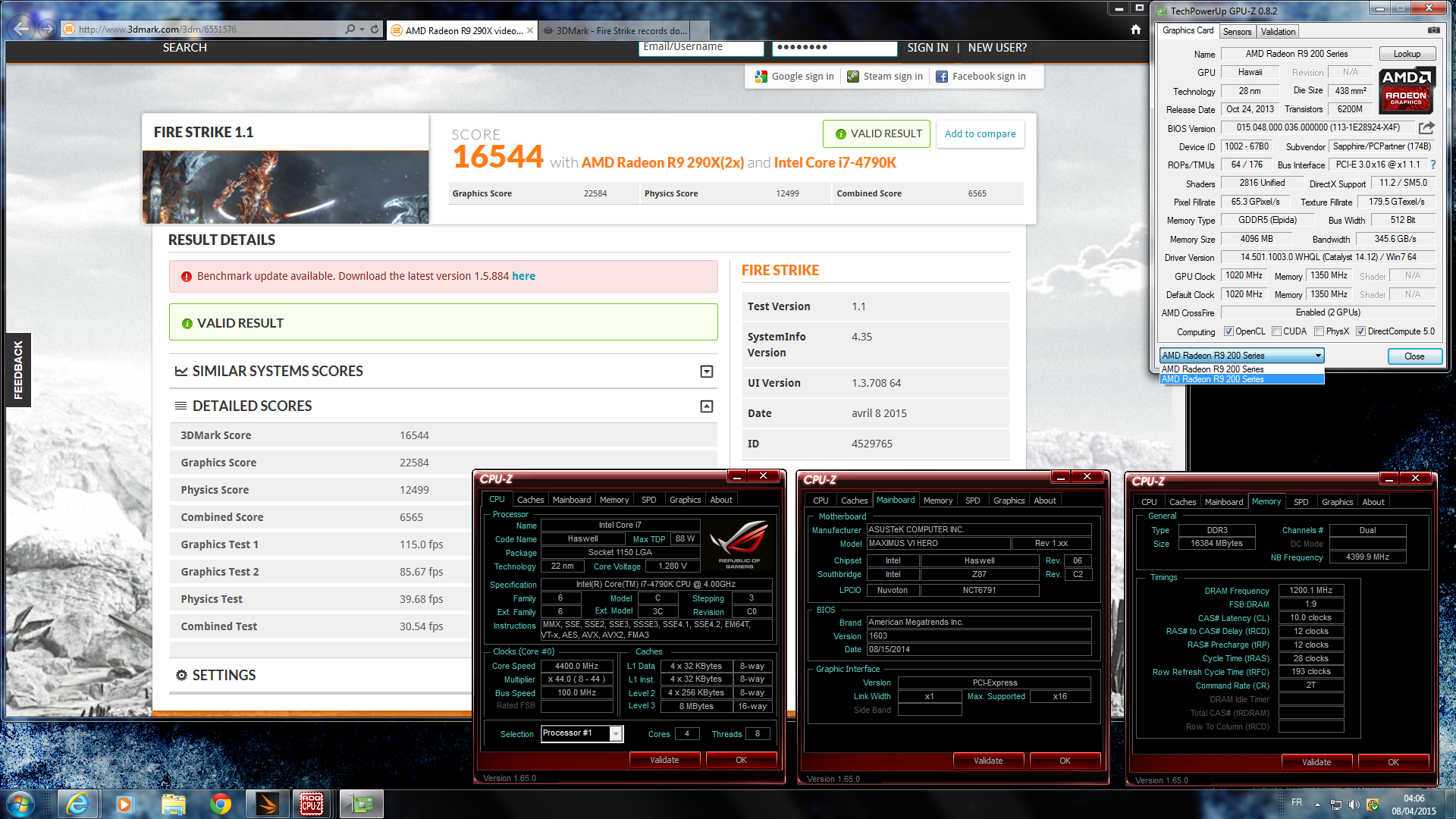Switch to GPU-Z graphics card taskbar icon
The image size is (1456, 819).
[x=362, y=804]
